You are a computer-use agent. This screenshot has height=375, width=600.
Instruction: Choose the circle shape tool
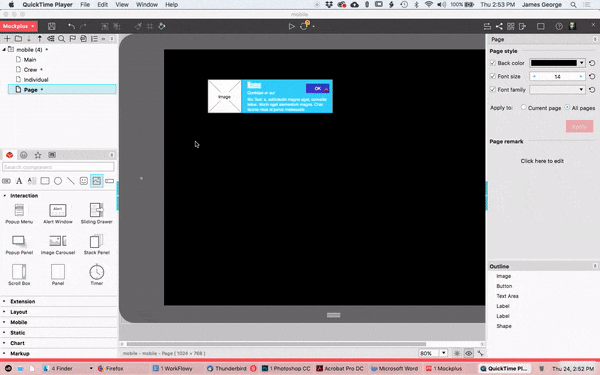tap(58, 181)
